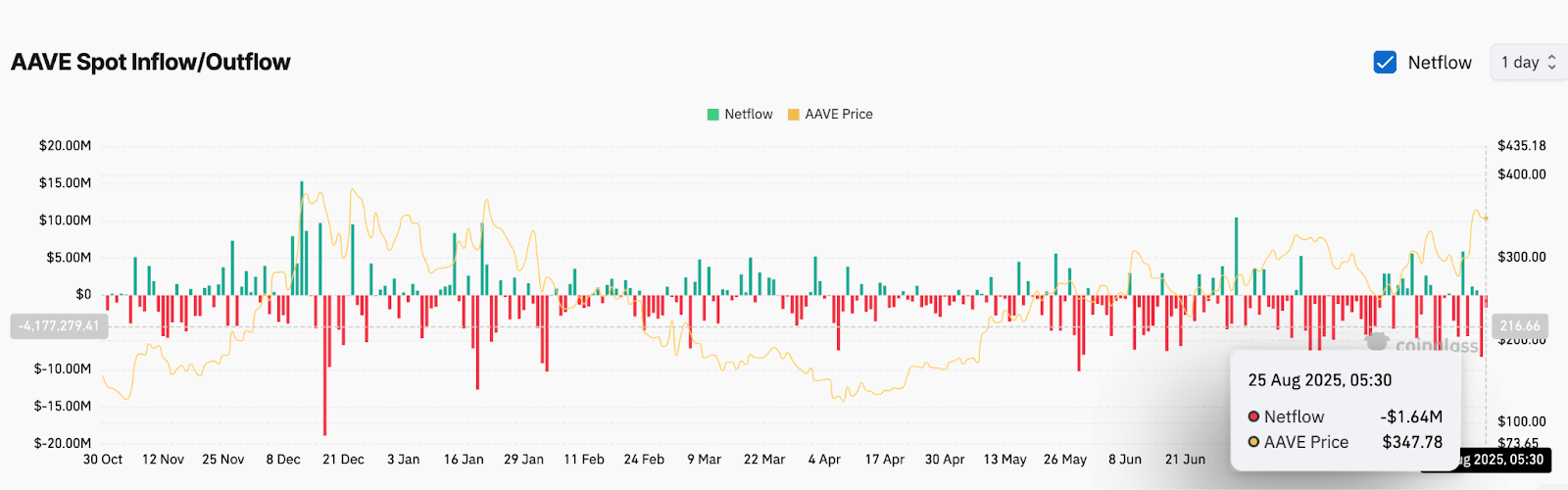
Task: Click the $100.00 right axis label
Action: pos(1522,421)
